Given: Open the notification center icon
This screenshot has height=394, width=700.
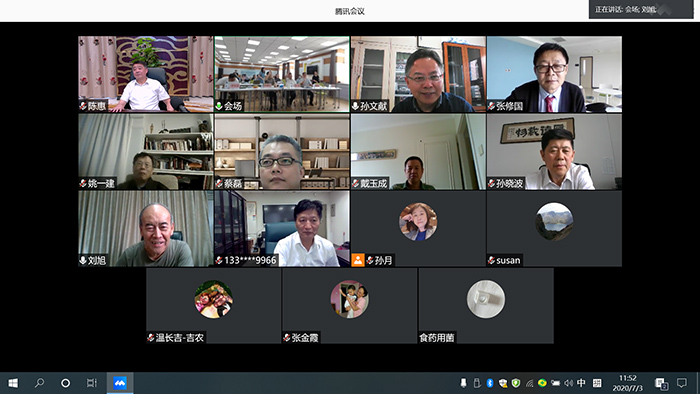Looking at the screenshot, I should (x=682, y=383).
